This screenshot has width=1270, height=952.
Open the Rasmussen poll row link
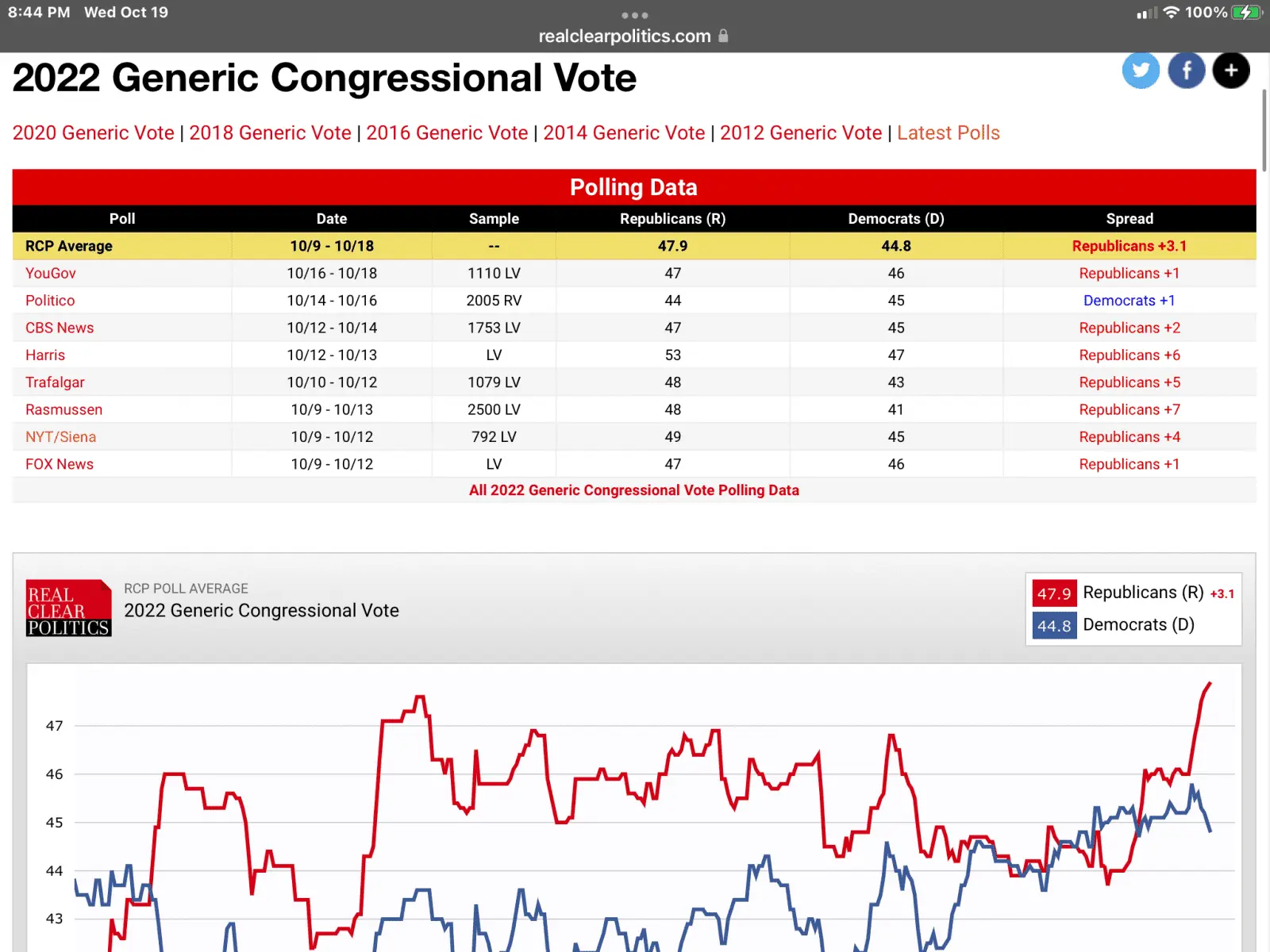pyautogui.click(x=63, y=409)
